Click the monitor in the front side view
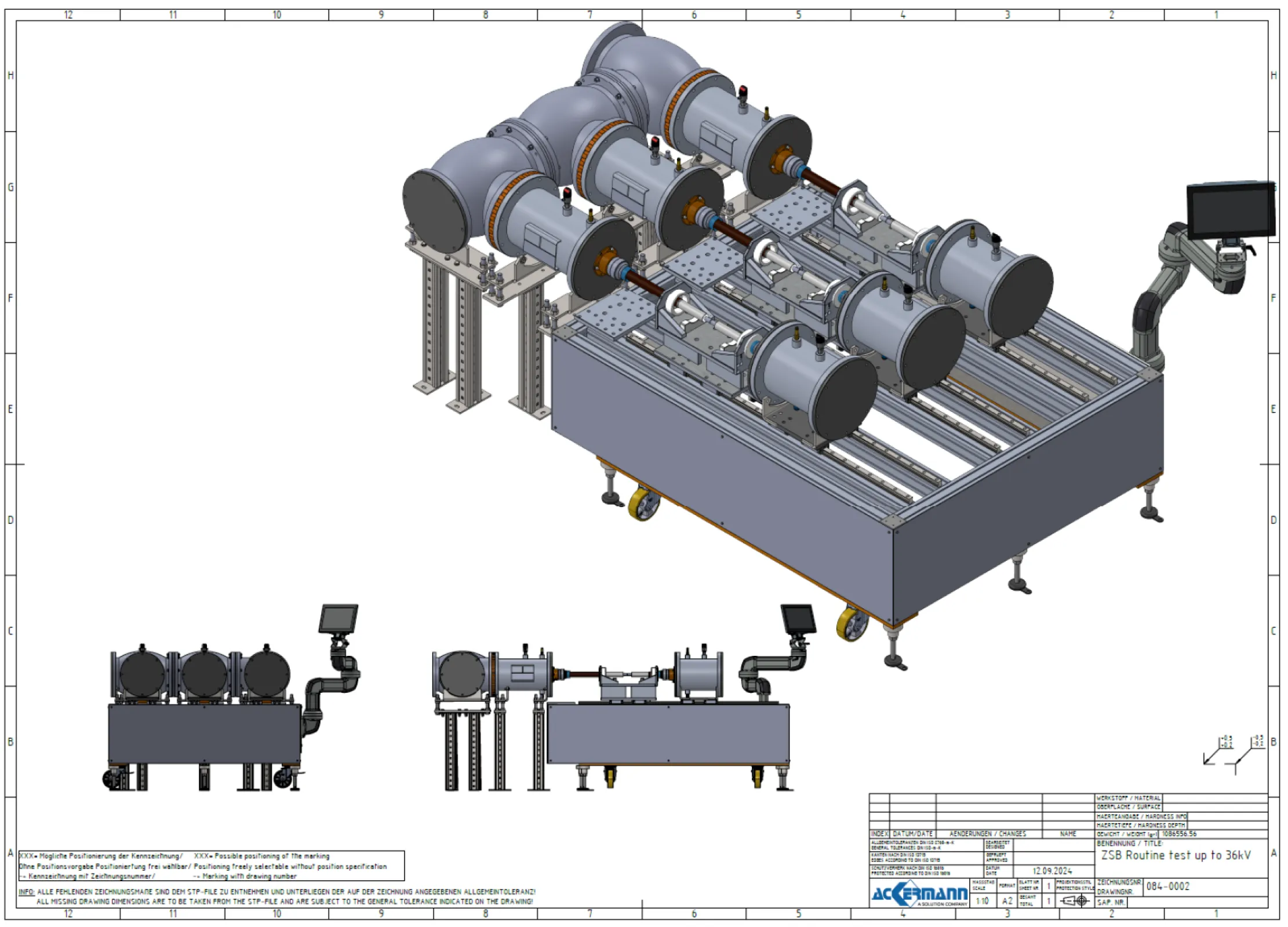The image size is (1288, 927). click(798, 619)
